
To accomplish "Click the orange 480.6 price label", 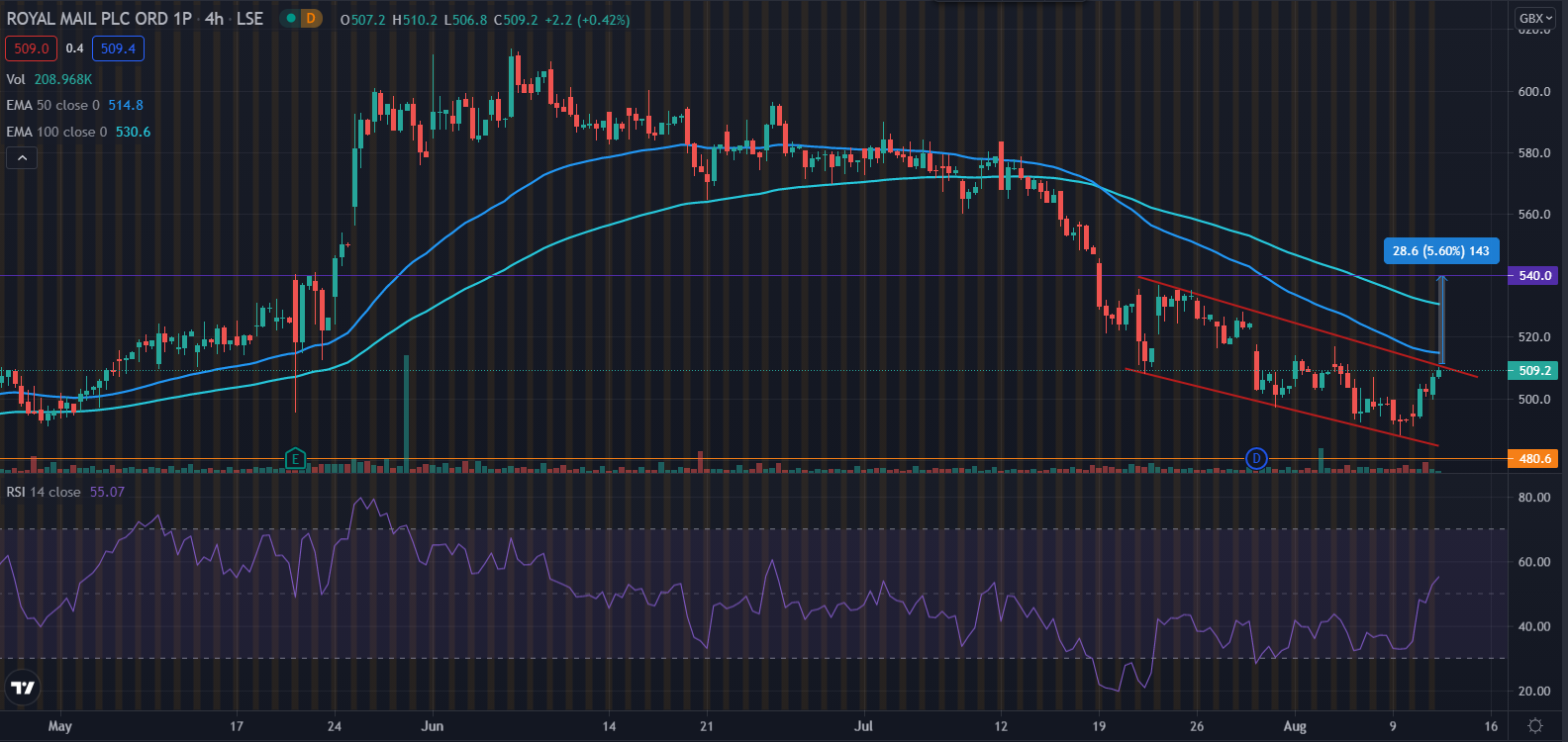I will [1533, 458].
